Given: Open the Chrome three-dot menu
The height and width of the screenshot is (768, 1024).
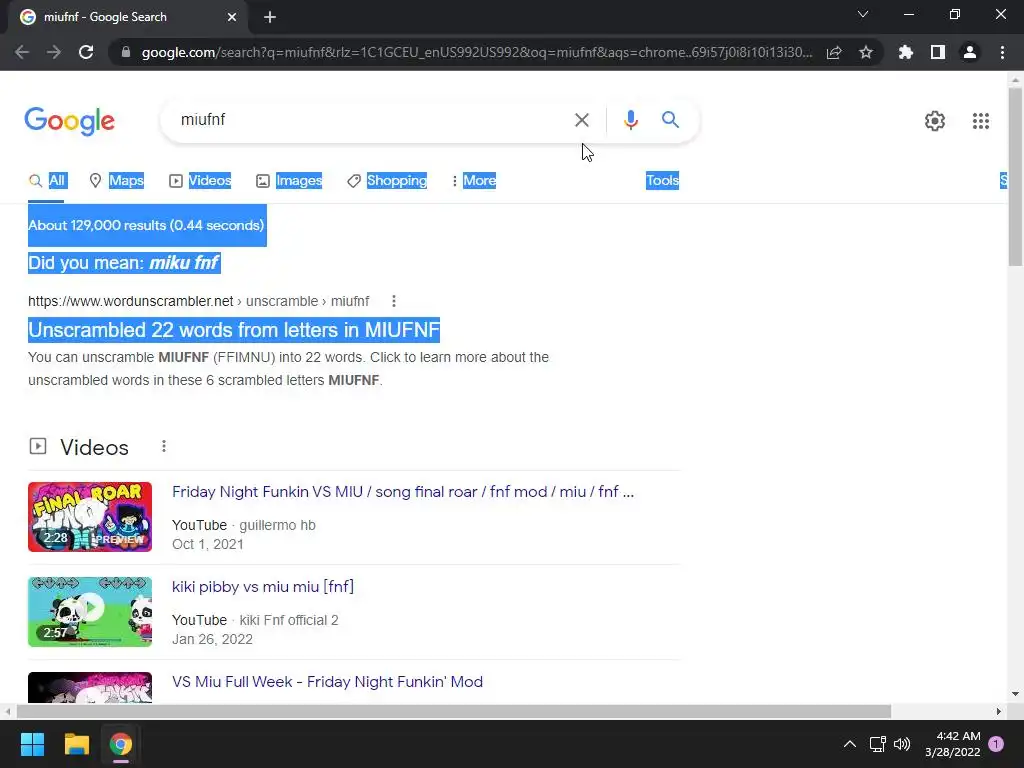Looking at the screenshot, I should click(1002, 52).
